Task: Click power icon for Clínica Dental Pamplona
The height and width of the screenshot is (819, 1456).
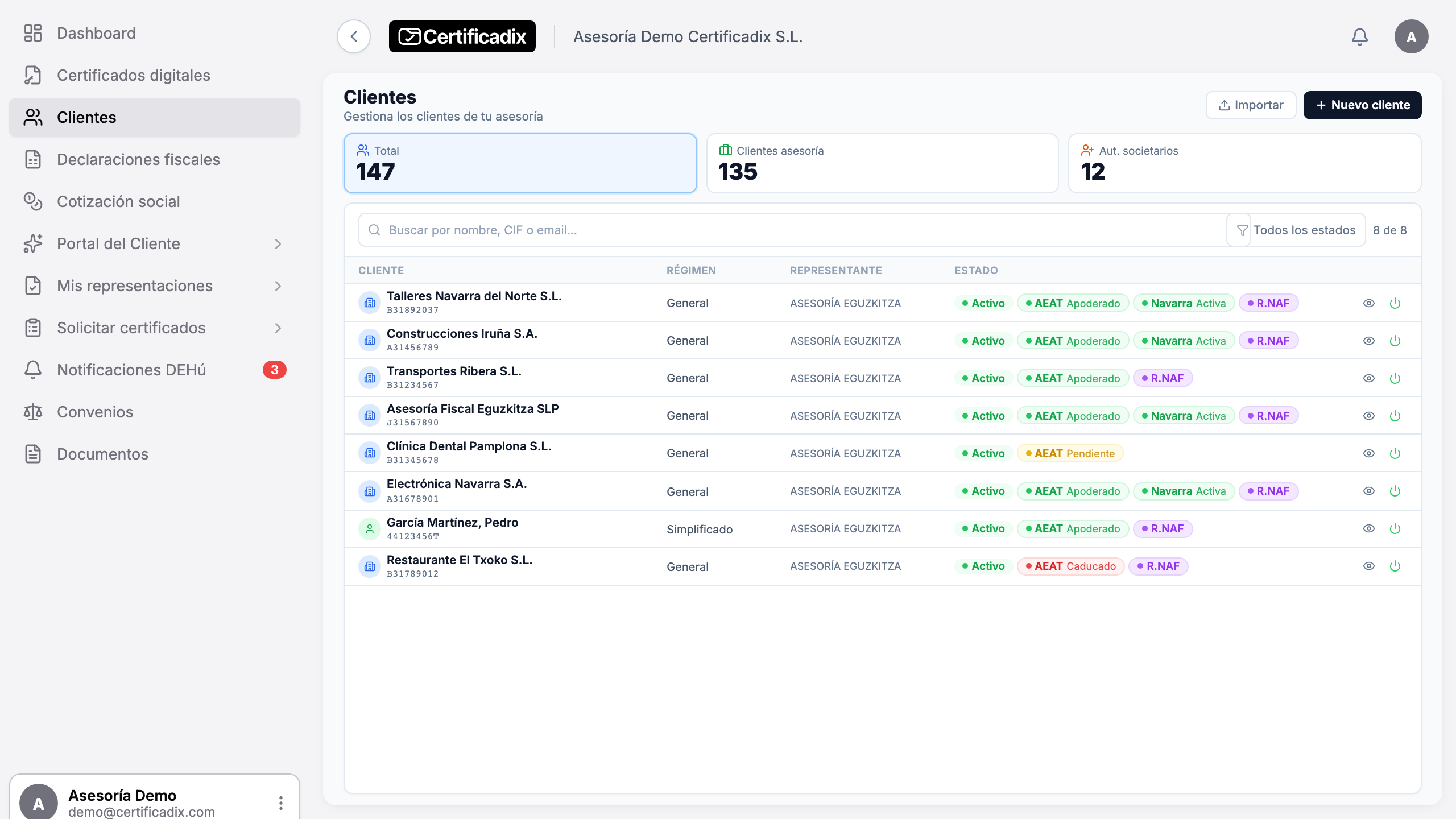Action: (1395, 453)
